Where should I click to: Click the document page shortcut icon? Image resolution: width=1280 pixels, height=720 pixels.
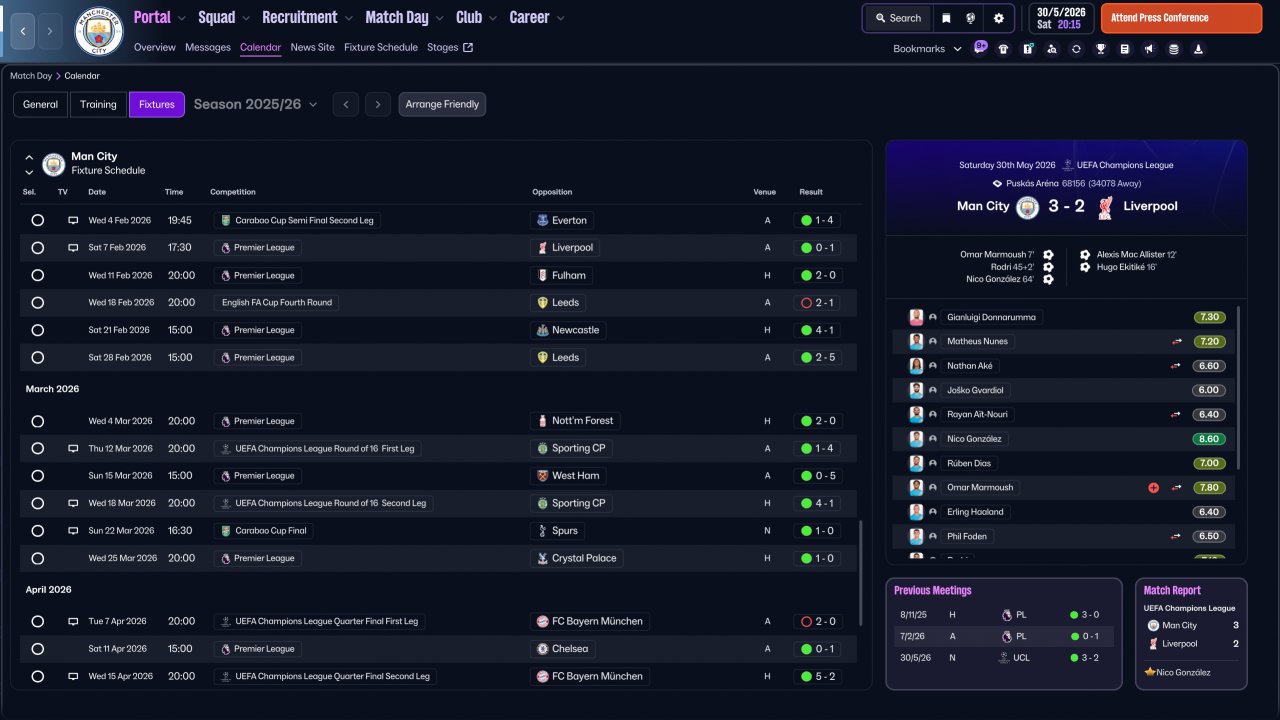coord(1125,49)
